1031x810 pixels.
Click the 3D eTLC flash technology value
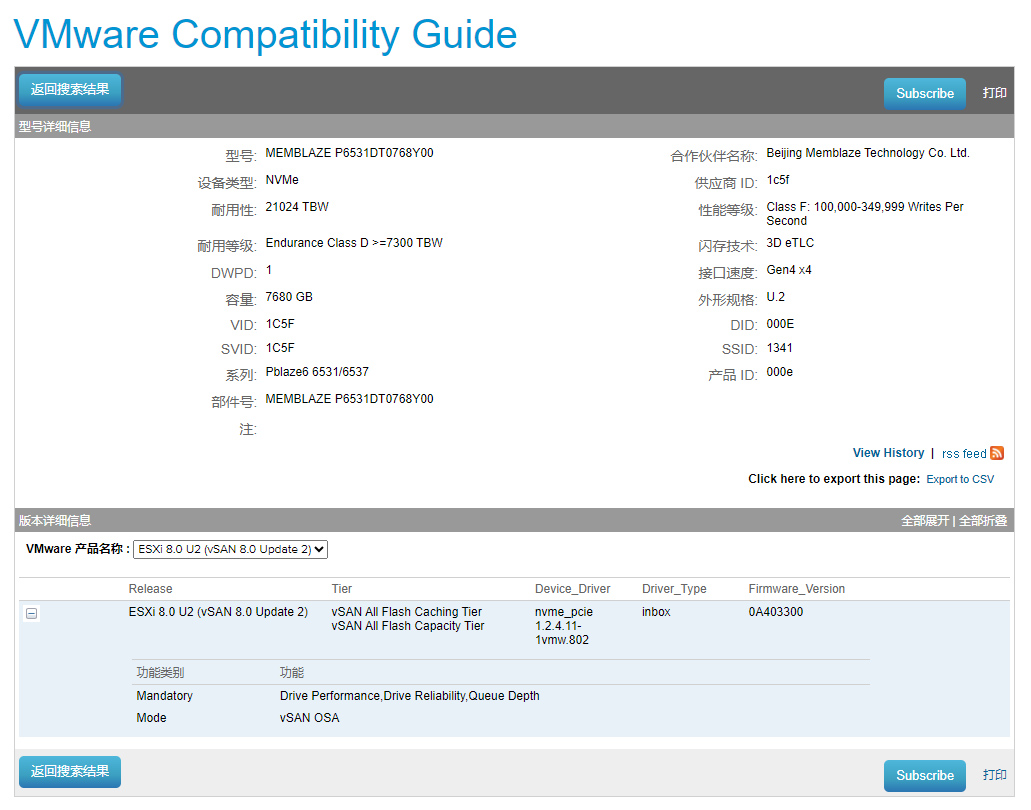[x=790, y=243]
